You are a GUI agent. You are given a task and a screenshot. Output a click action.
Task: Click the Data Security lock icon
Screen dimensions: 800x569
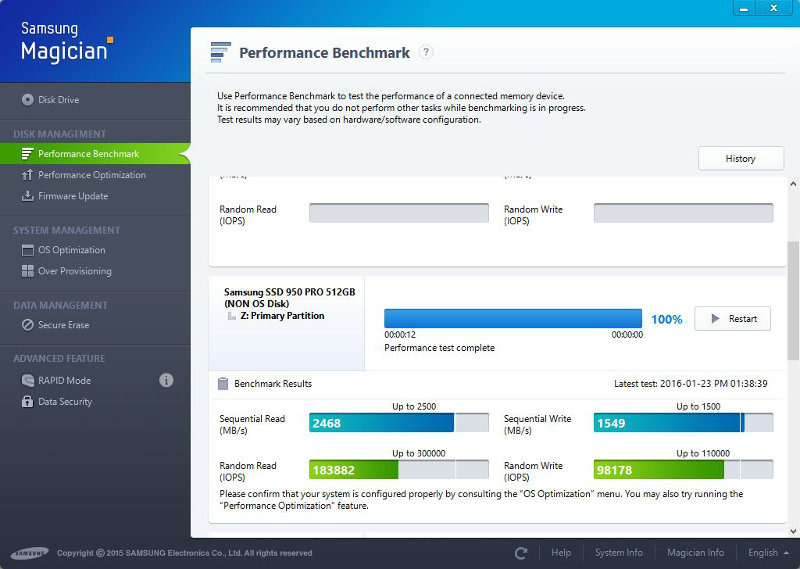click(x=28, y=402)
